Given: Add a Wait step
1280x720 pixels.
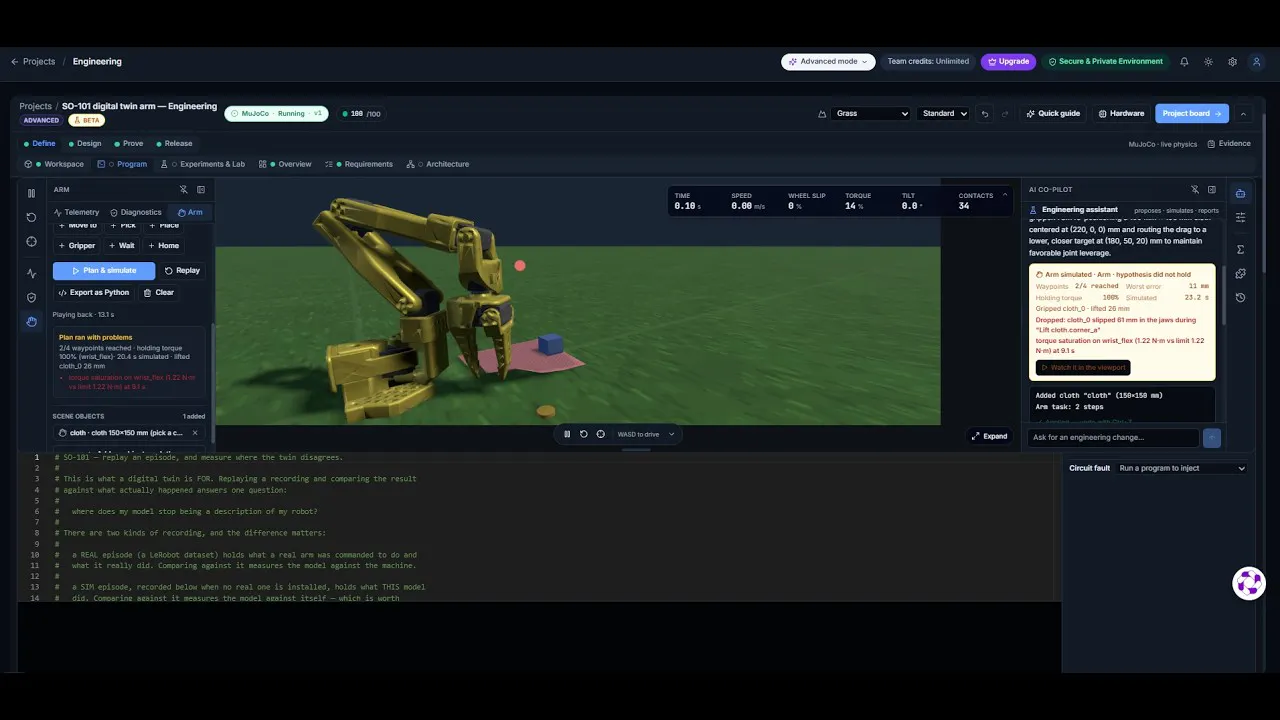Looking at the screenshot, I should click(122, 245).
